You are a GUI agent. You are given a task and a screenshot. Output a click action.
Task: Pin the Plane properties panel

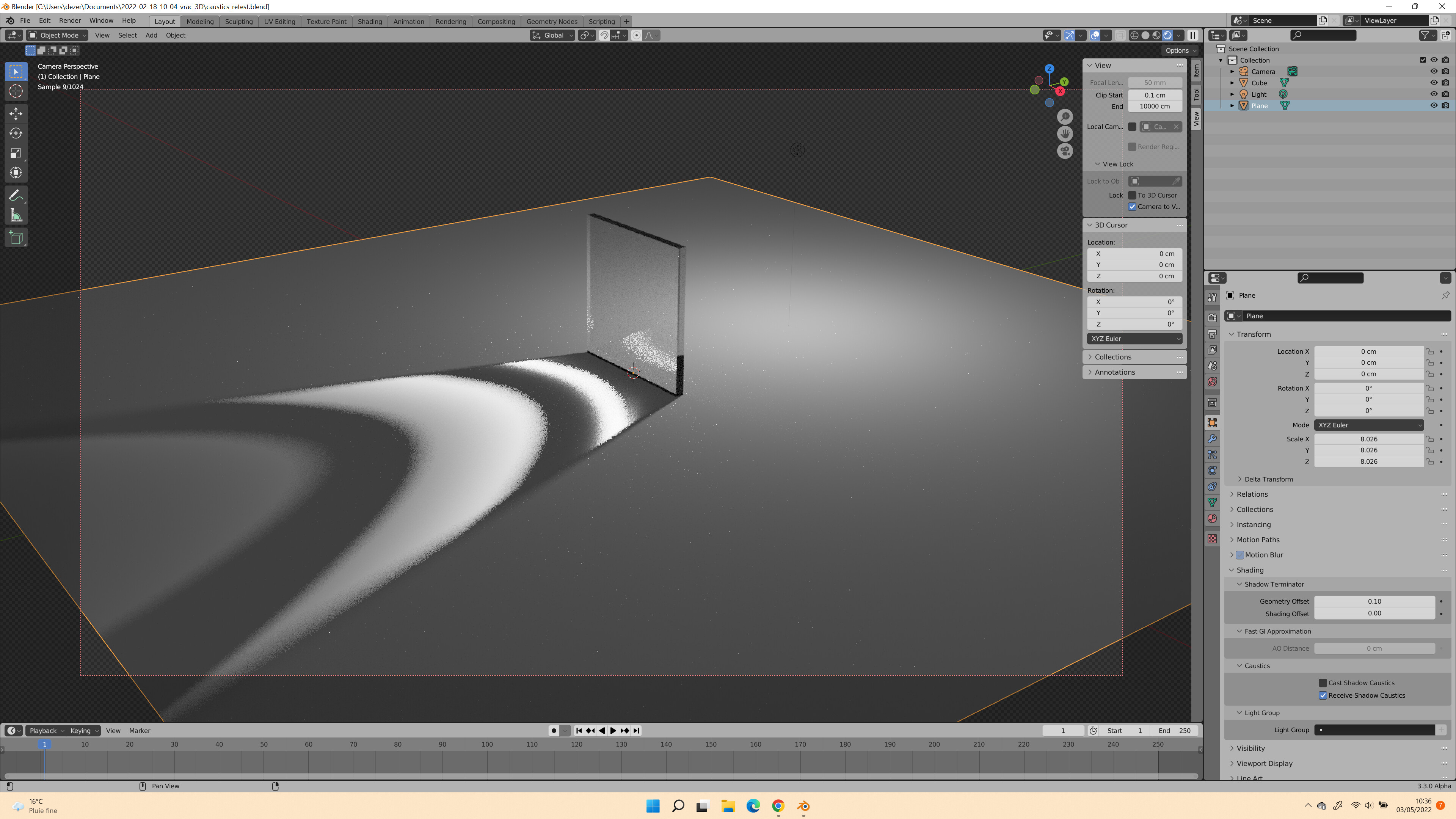[1445, 295]
